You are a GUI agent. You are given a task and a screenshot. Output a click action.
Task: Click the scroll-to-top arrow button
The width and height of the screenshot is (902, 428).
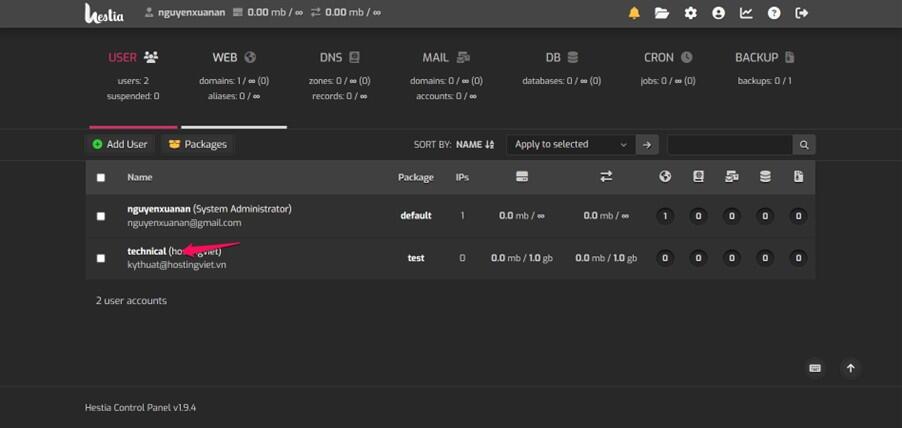(851, 368)
